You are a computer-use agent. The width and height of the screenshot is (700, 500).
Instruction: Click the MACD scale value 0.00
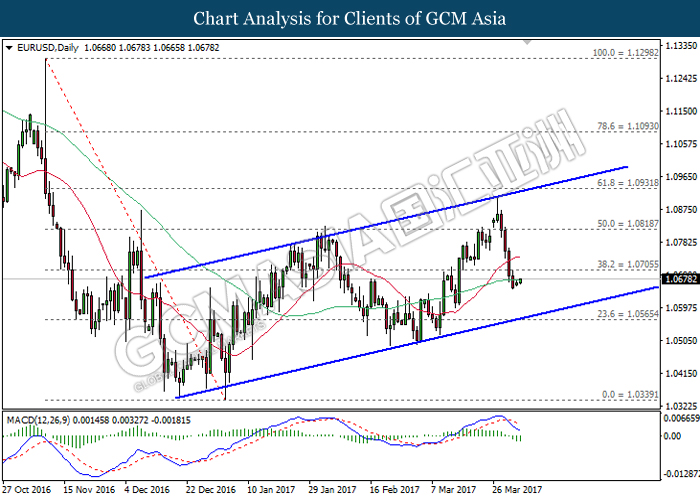(673, 436)
